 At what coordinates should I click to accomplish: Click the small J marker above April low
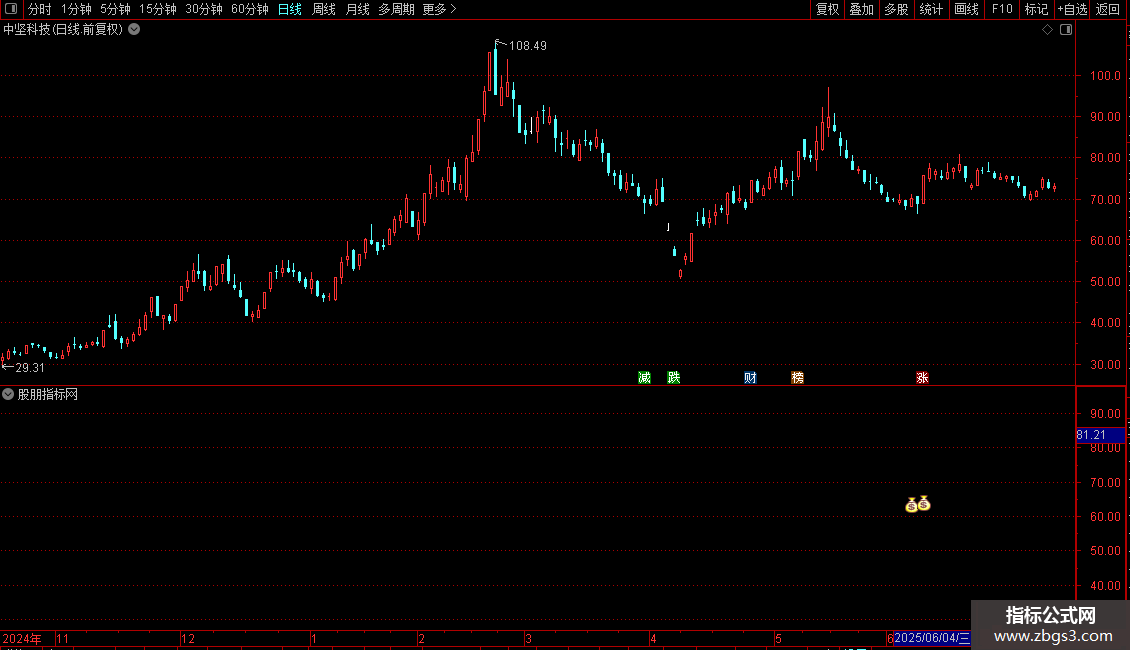[668, 227]
